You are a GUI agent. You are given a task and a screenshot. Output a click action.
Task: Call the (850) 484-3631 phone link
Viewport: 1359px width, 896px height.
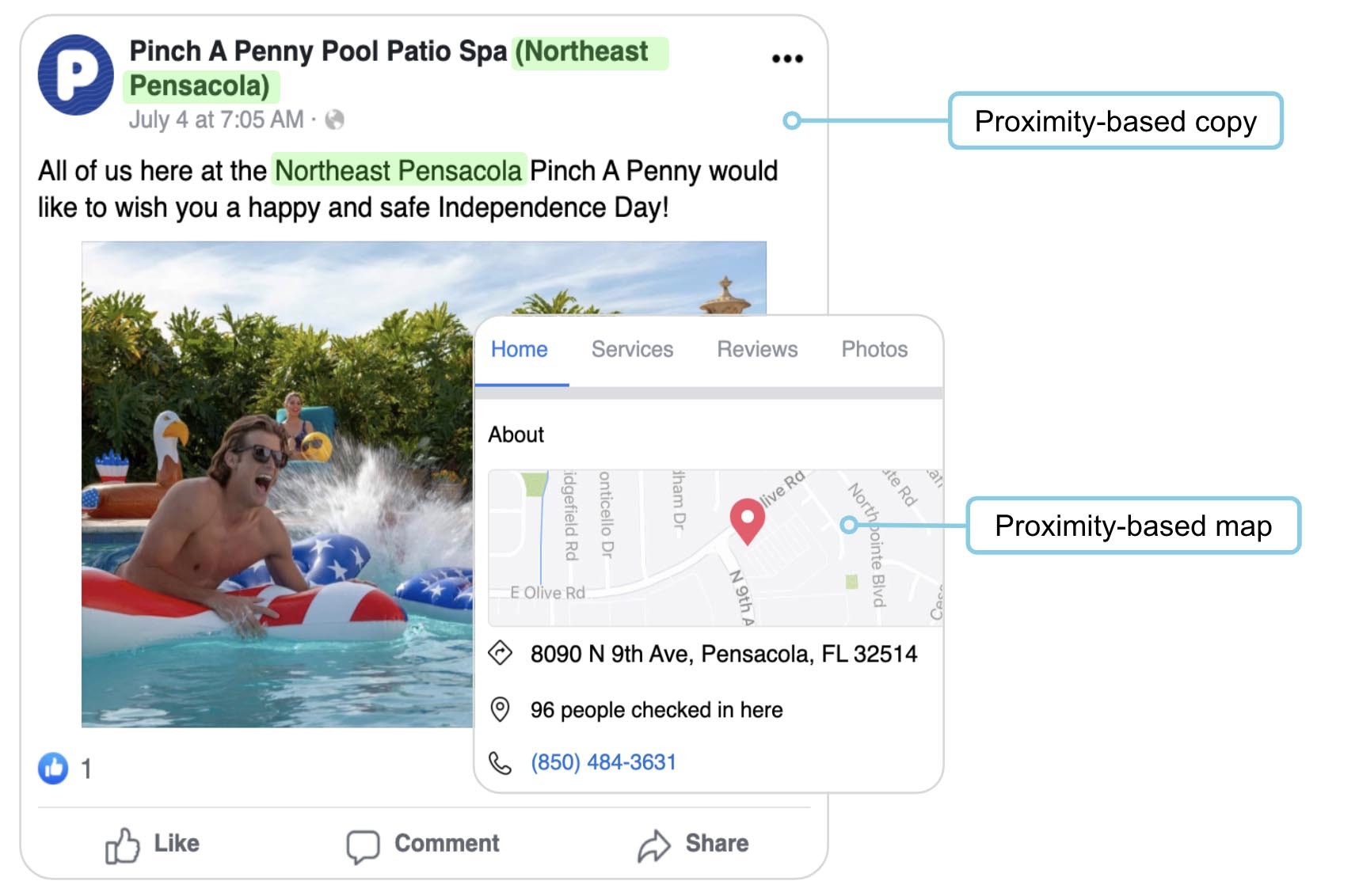(603, 762)
